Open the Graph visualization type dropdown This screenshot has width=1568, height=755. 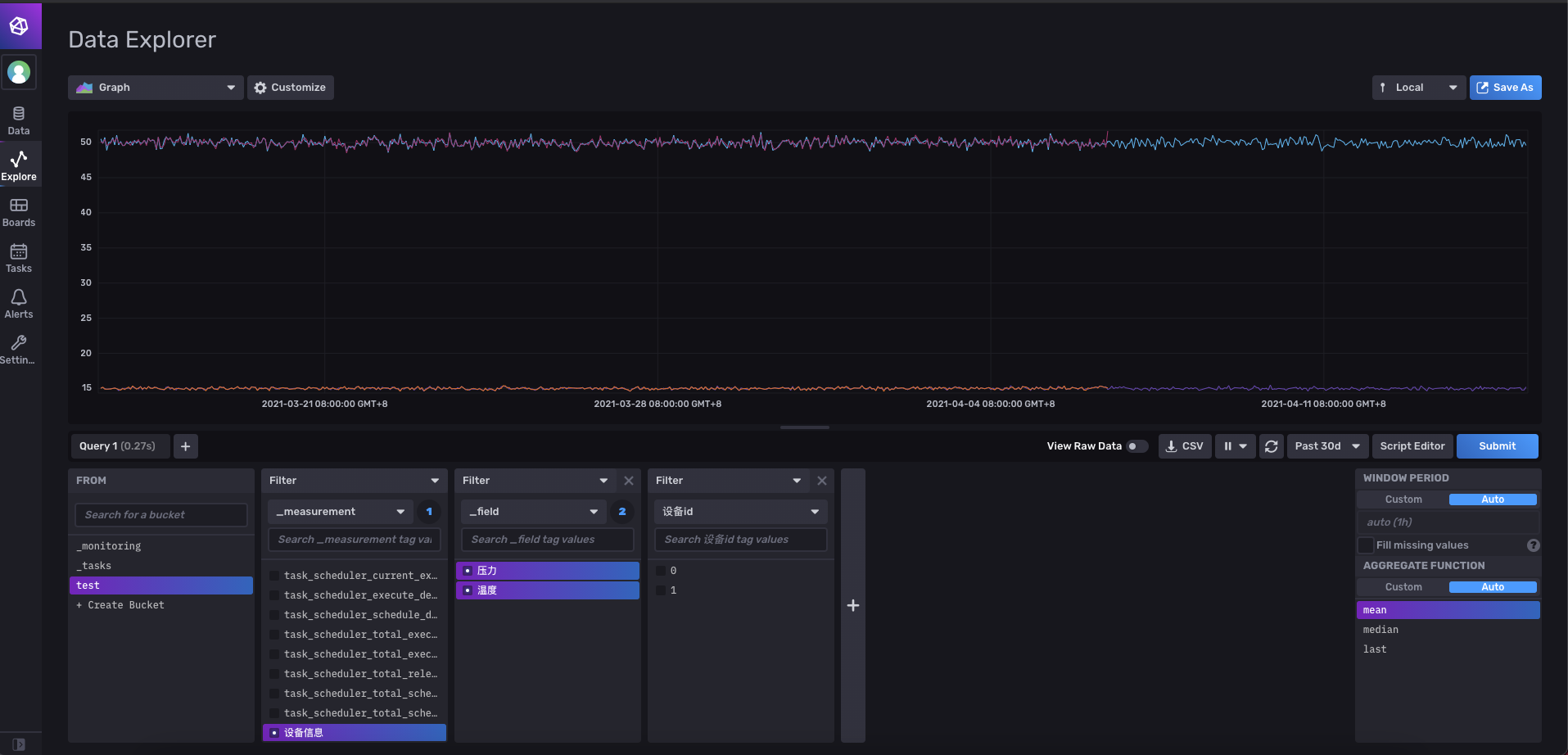tap(156, 88)
